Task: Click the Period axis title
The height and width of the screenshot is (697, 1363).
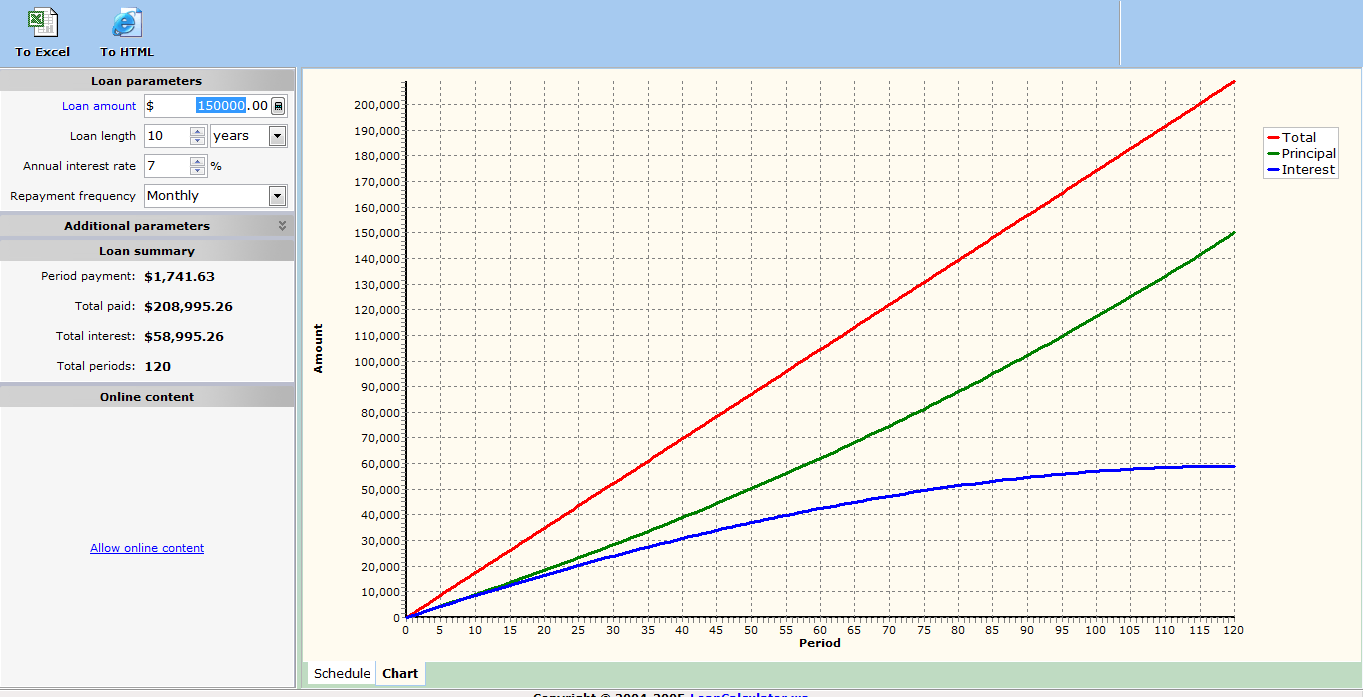Action: [819, 644]
